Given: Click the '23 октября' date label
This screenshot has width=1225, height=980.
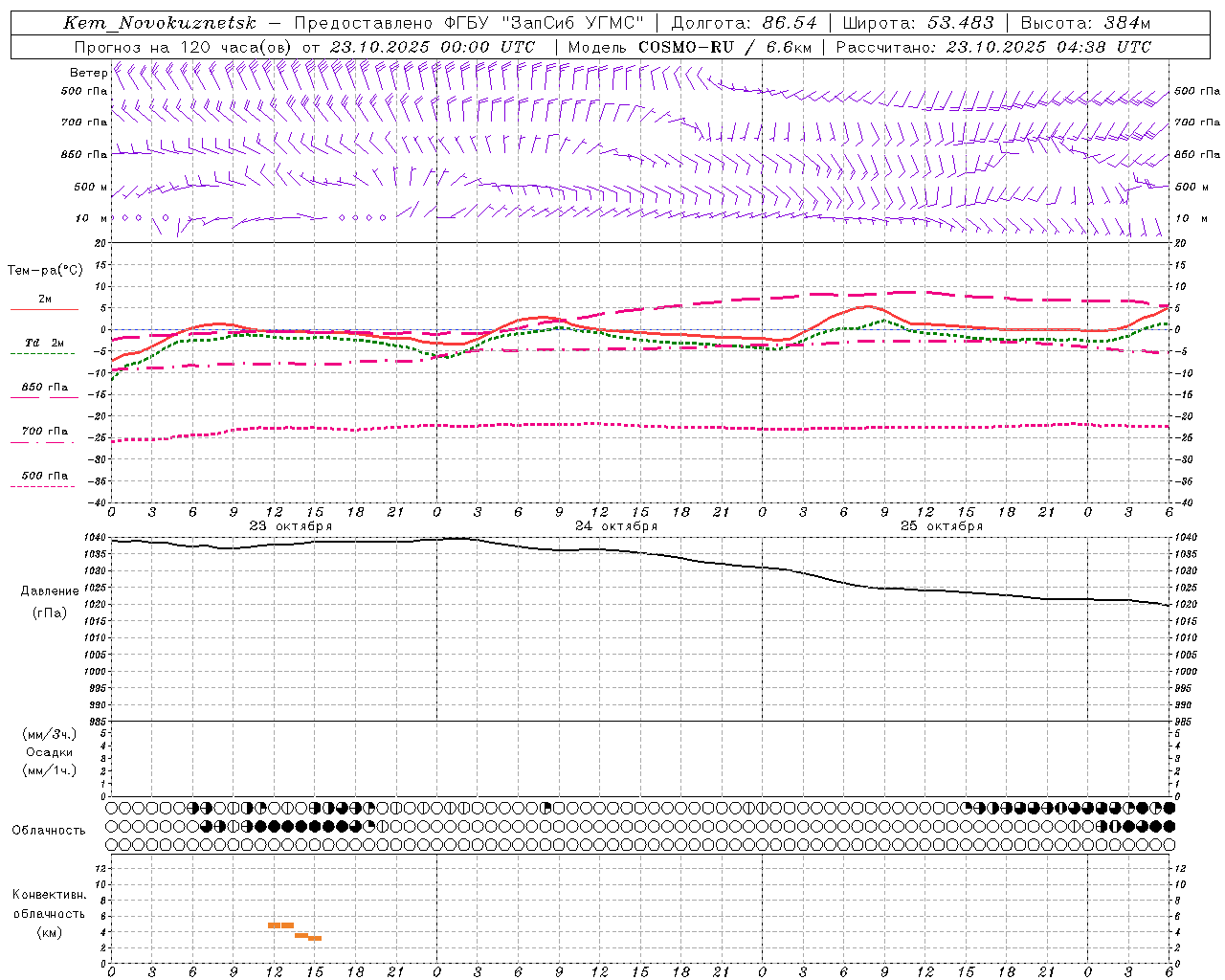Looking at the screenshot, I should click(291, 526).
